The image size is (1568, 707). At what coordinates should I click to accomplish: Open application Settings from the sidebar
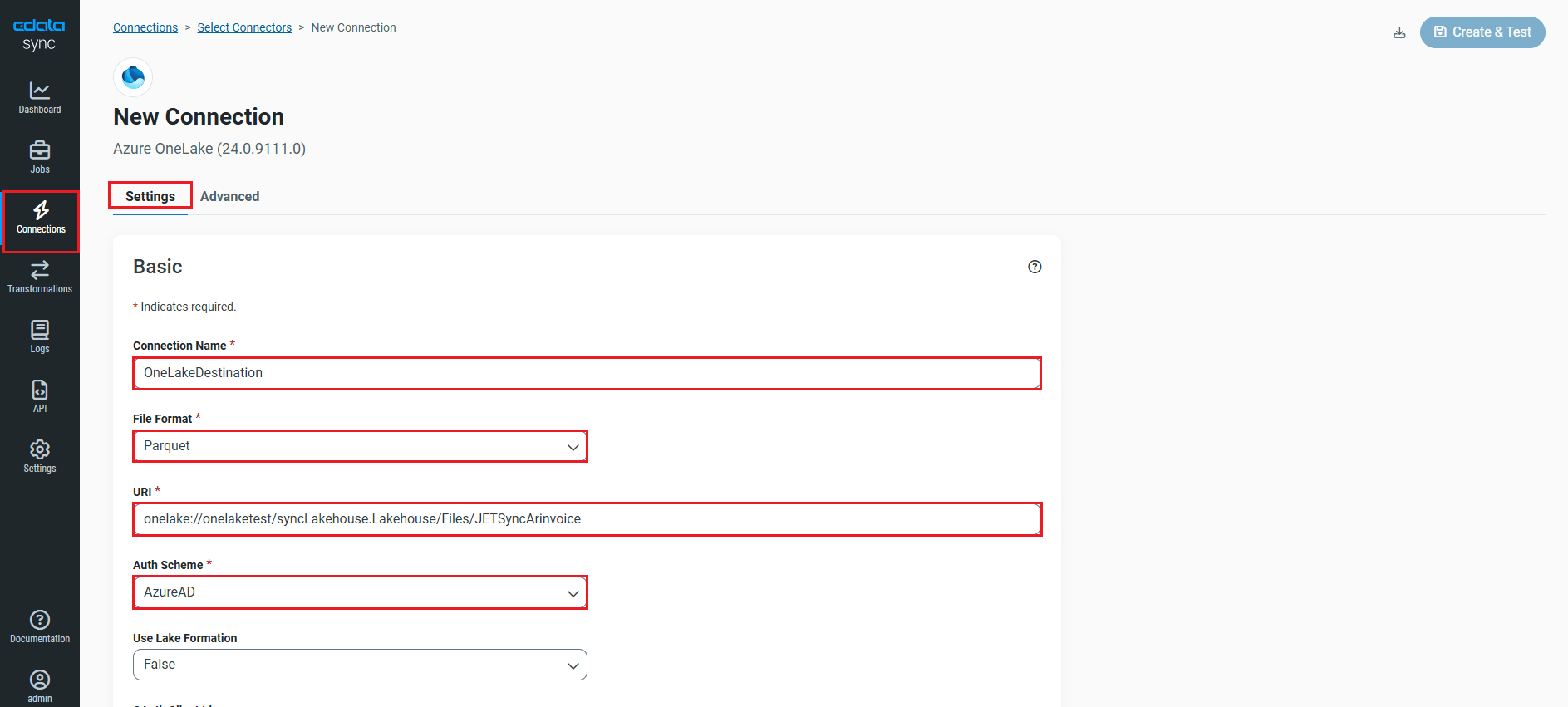point(39,454)
